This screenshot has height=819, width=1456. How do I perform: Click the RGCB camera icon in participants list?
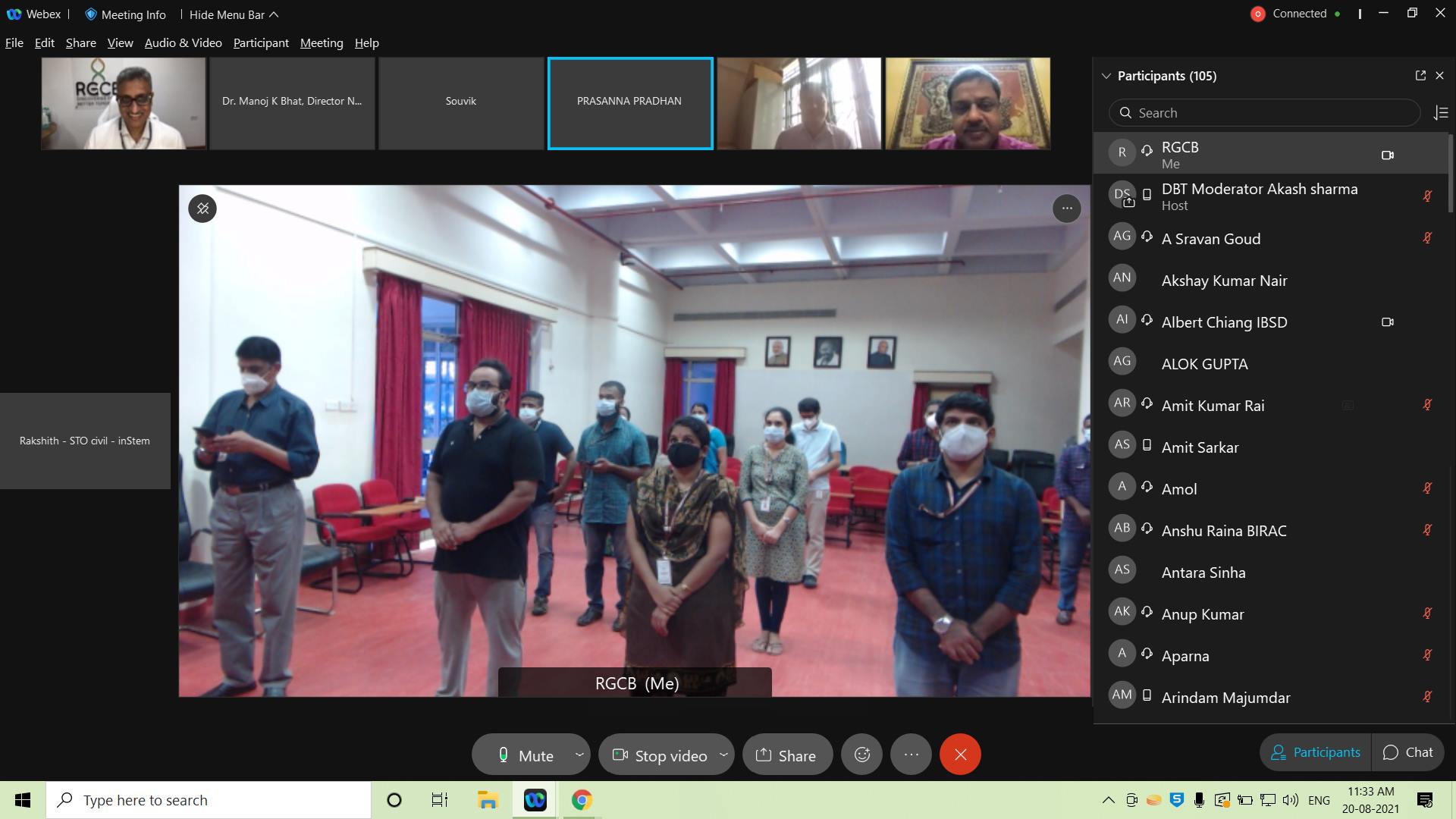[1388, 155]
